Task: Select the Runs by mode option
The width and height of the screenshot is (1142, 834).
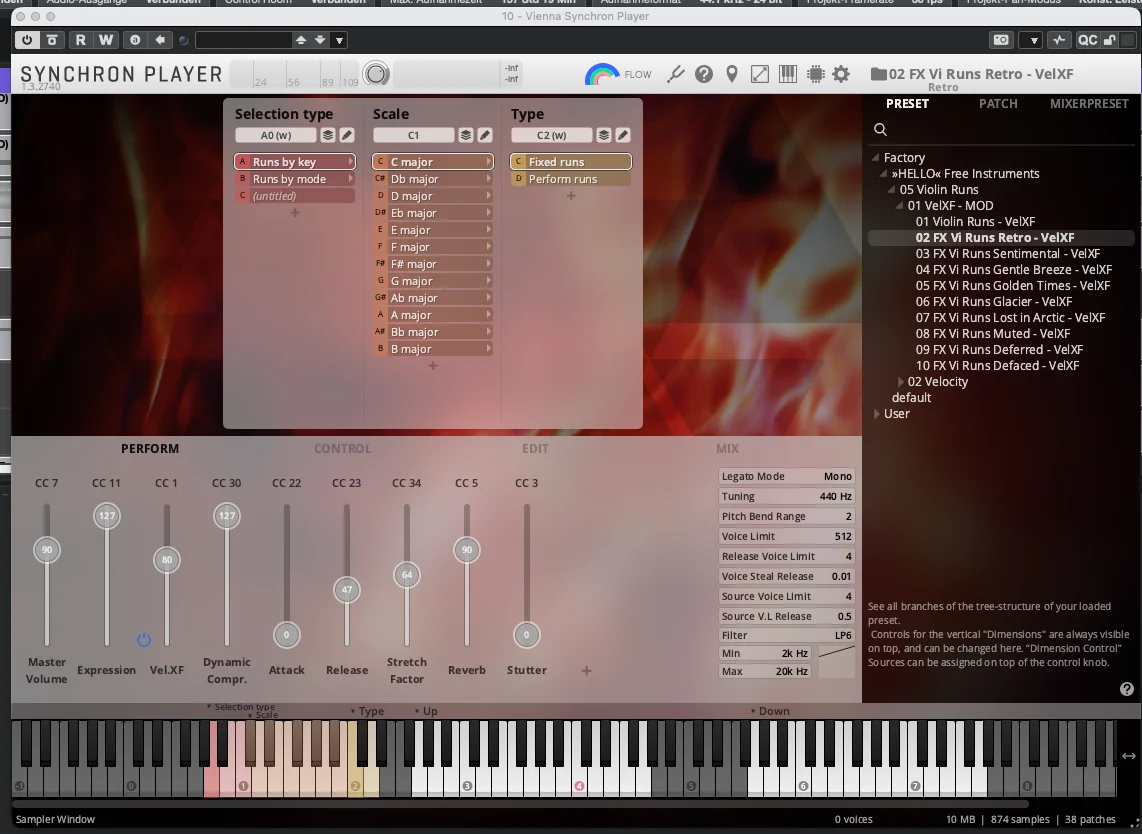Action: (x=295, y=178)
